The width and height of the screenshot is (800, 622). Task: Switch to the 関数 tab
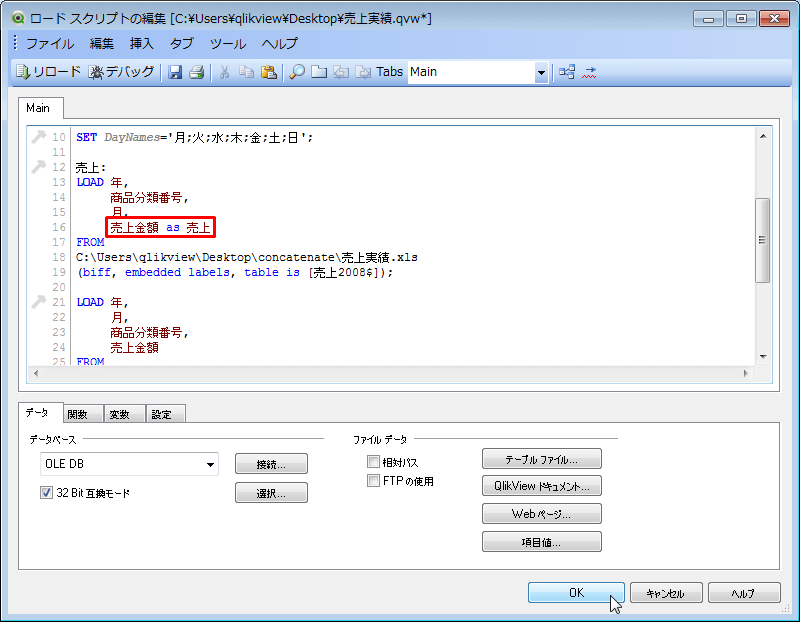tap(77, 414)
